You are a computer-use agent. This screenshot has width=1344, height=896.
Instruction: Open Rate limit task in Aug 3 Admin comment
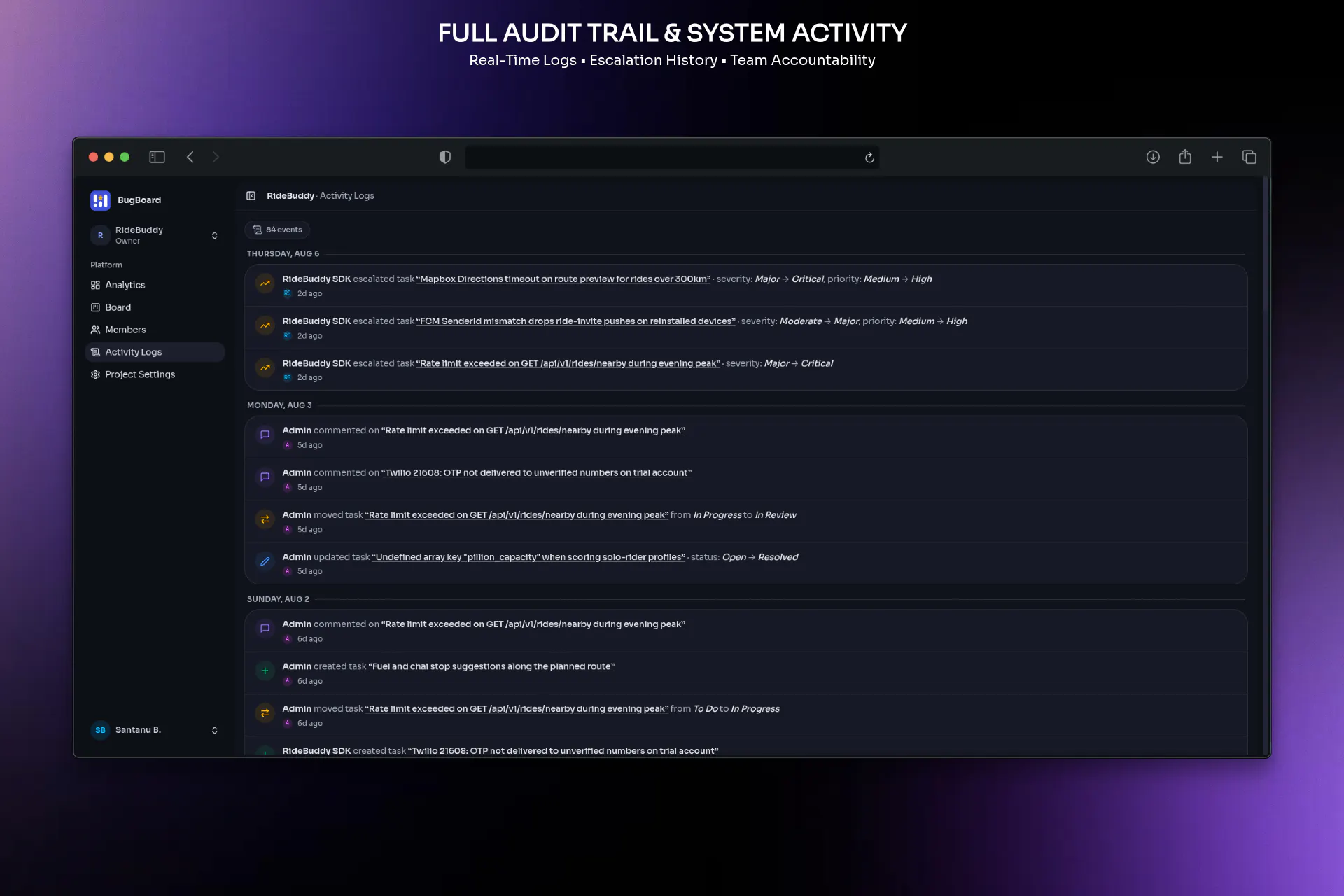coord(533,430)
